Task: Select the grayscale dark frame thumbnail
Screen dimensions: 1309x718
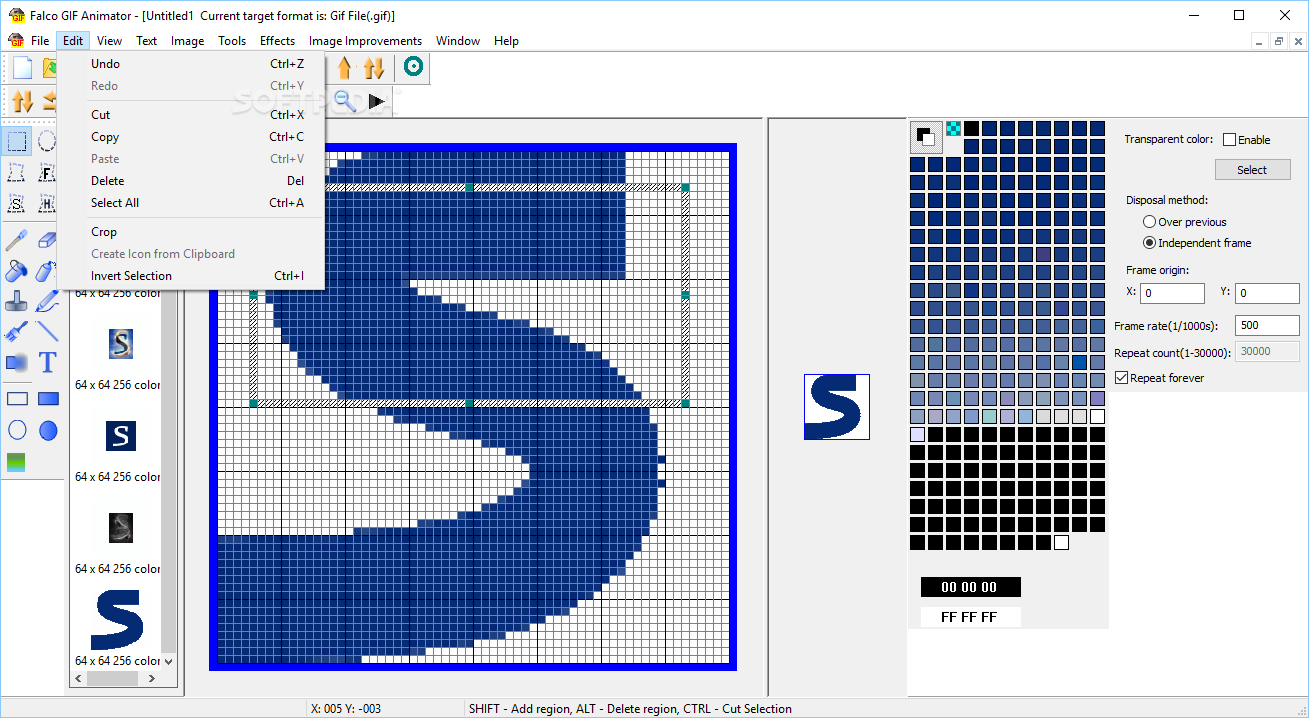Action: 120,528
